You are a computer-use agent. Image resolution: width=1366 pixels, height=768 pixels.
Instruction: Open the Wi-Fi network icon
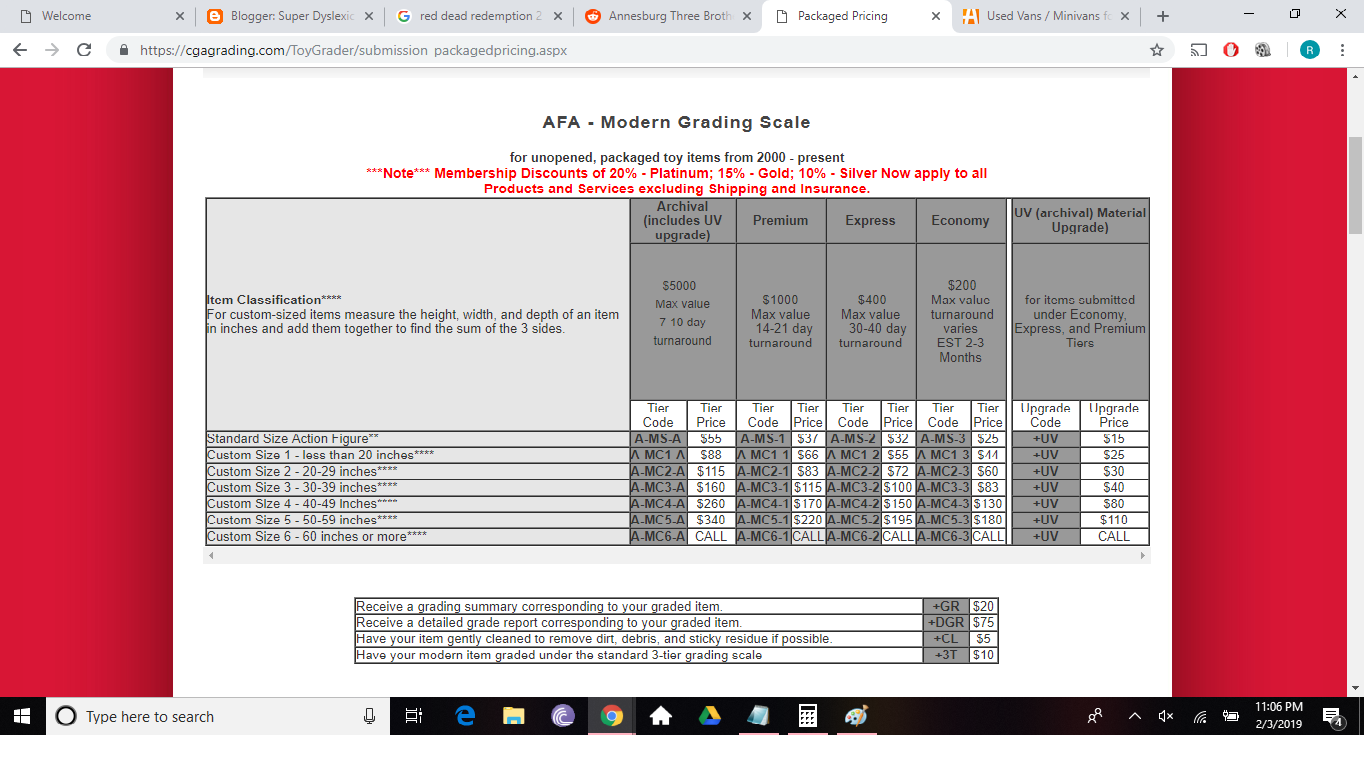pyautogui.click(x=1200, y=716)
